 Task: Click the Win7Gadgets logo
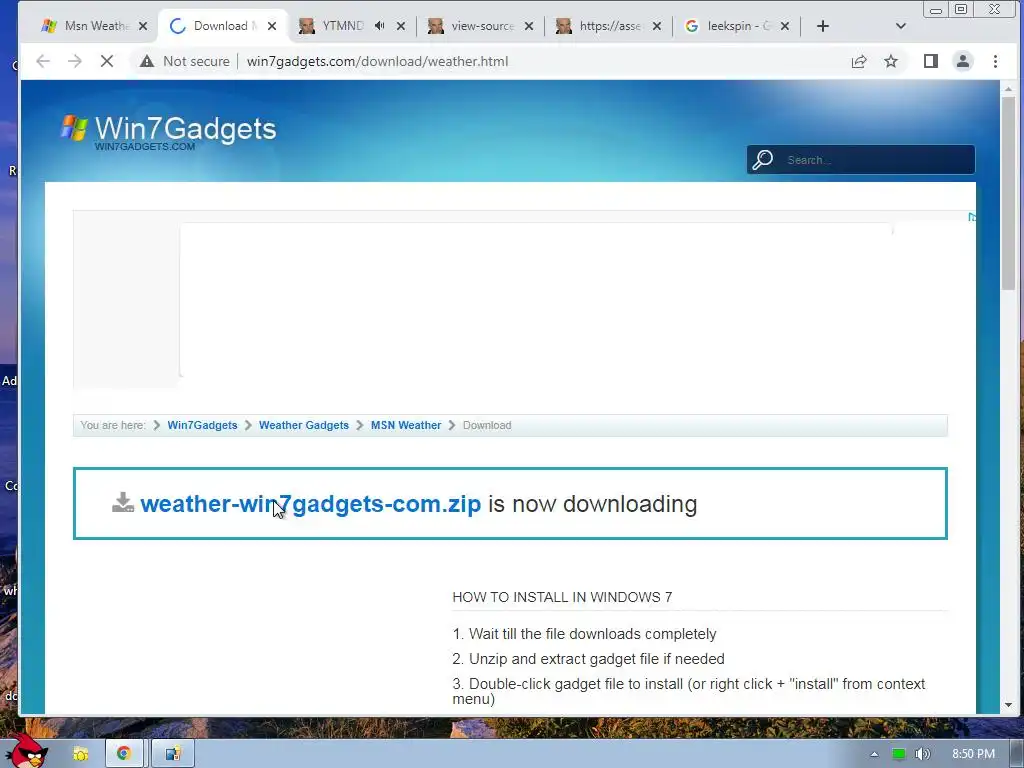pyautogui.click(x=168, y=132)
